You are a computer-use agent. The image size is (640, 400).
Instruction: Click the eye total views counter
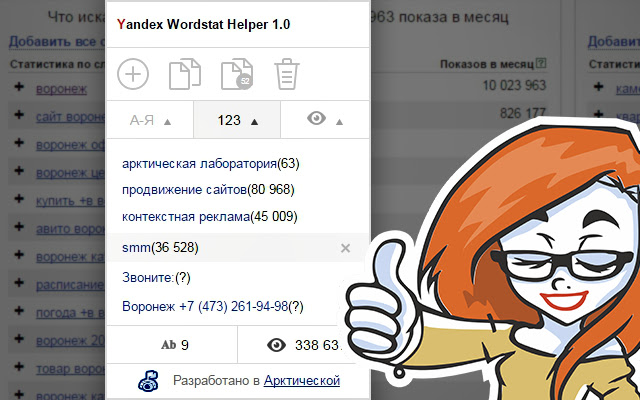(303, 345)
